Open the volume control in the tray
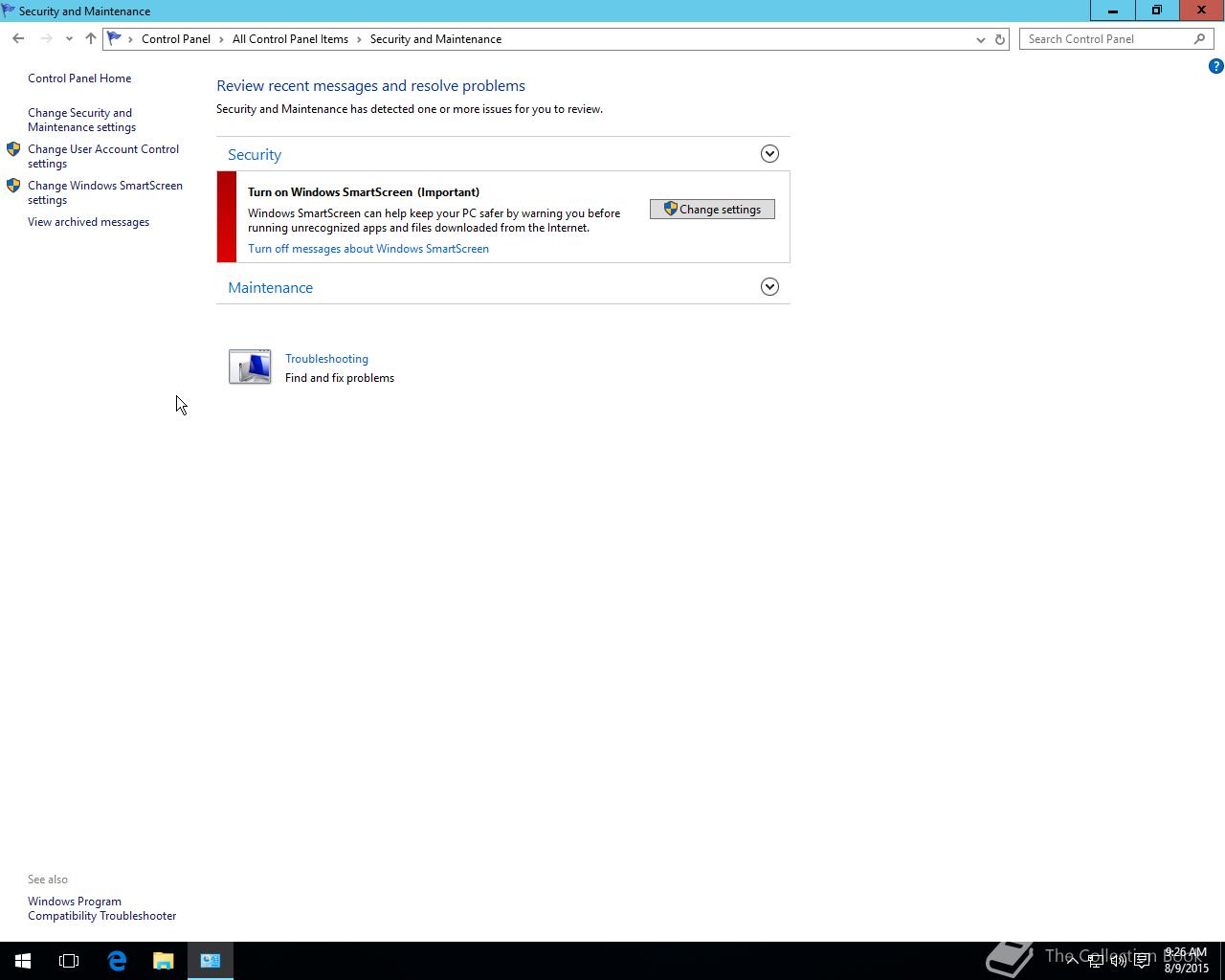The height and width of the screenshot is (980, 1225). pyautogui.click(x=1118, y=961)
